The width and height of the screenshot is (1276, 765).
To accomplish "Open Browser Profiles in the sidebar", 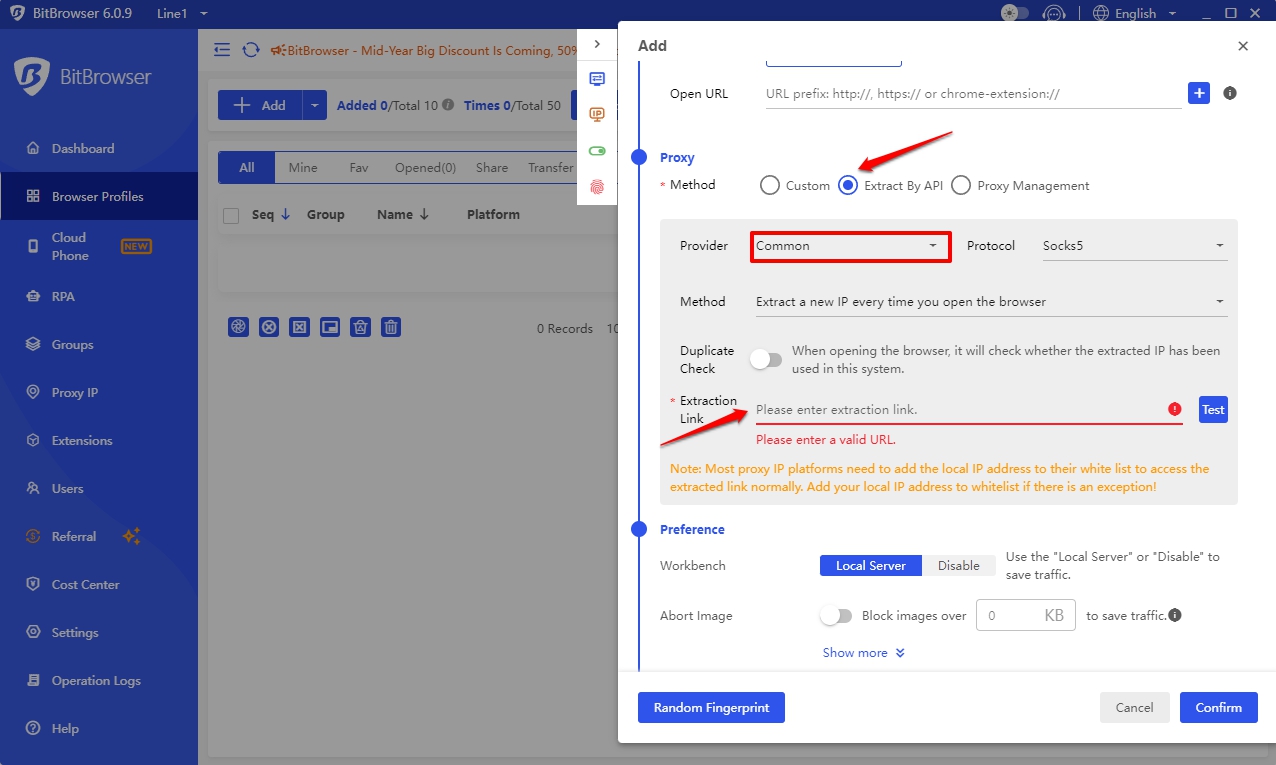I will [99, 196].
